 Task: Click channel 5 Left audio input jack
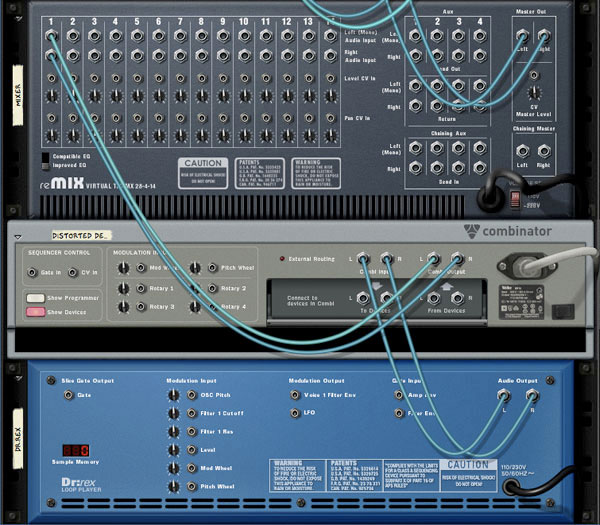click(137, 36)
